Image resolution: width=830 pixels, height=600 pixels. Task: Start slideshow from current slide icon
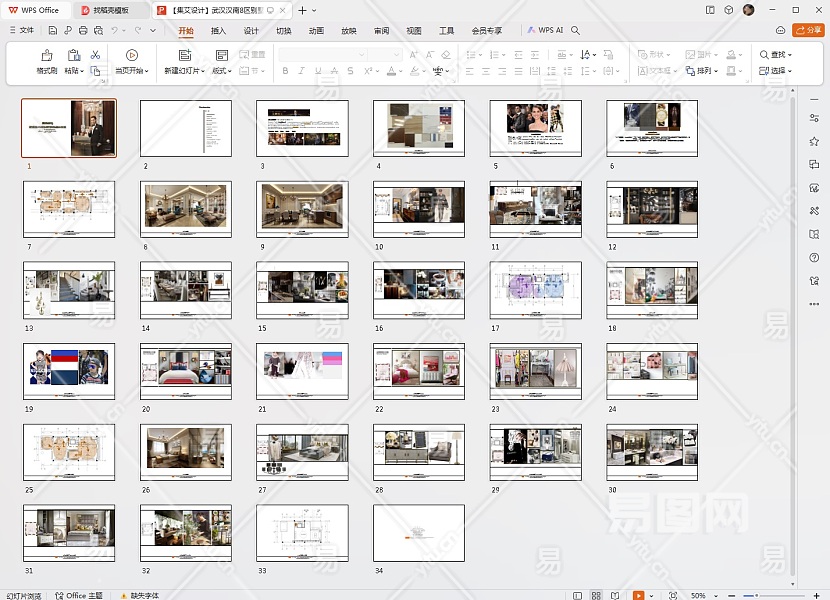[x=131, y=55]
